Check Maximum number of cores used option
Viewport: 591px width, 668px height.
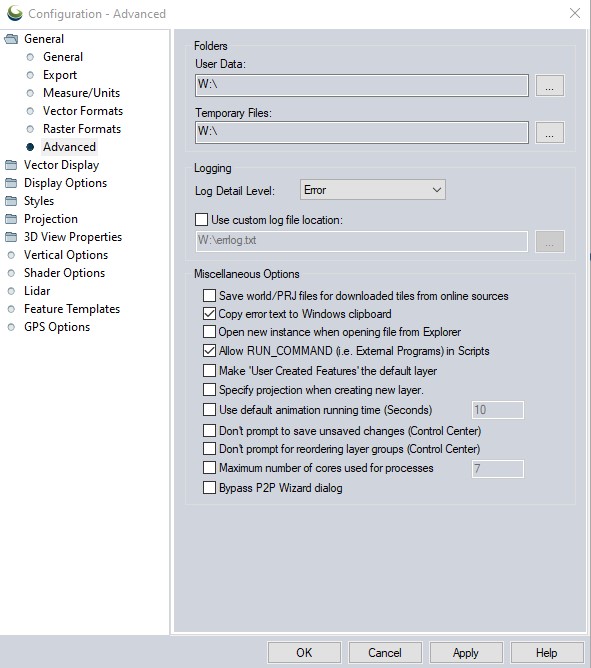point(209,468)
